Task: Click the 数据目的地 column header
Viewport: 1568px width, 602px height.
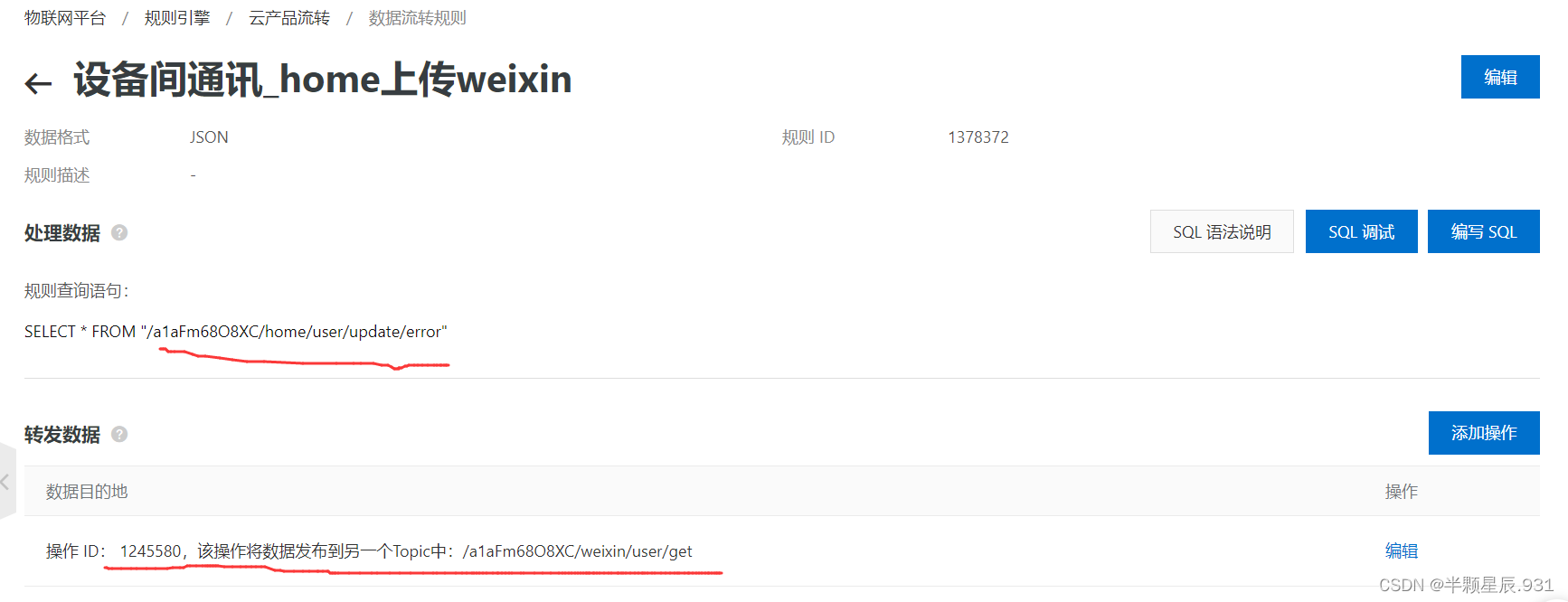Action: 87,491
